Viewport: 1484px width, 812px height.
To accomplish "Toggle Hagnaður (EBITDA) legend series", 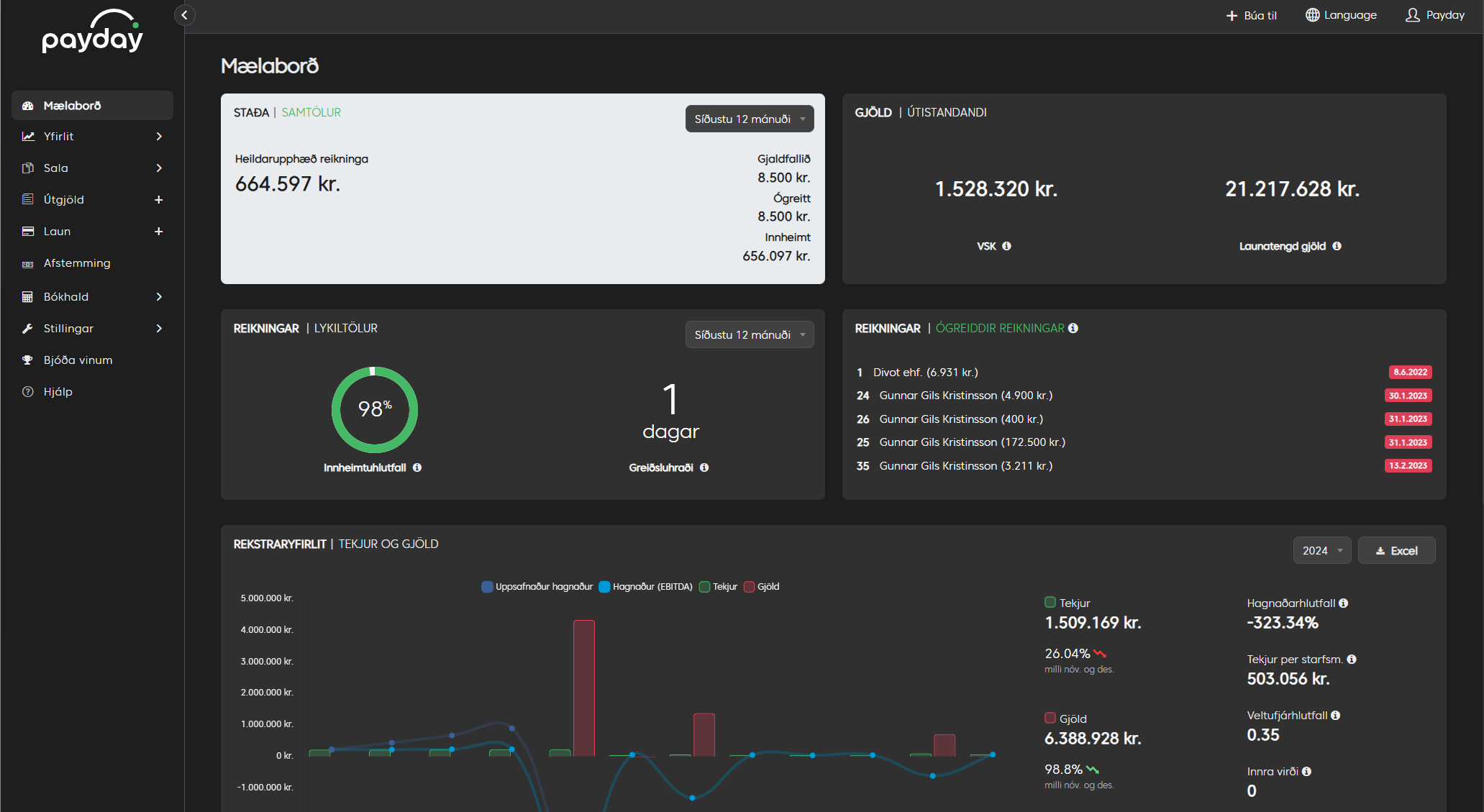I will coord(646,587).
